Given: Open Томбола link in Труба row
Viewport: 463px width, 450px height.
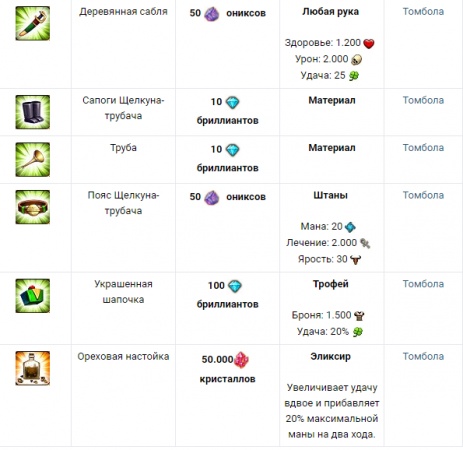Looking at the screenshot, I should (x=423, y=148).
